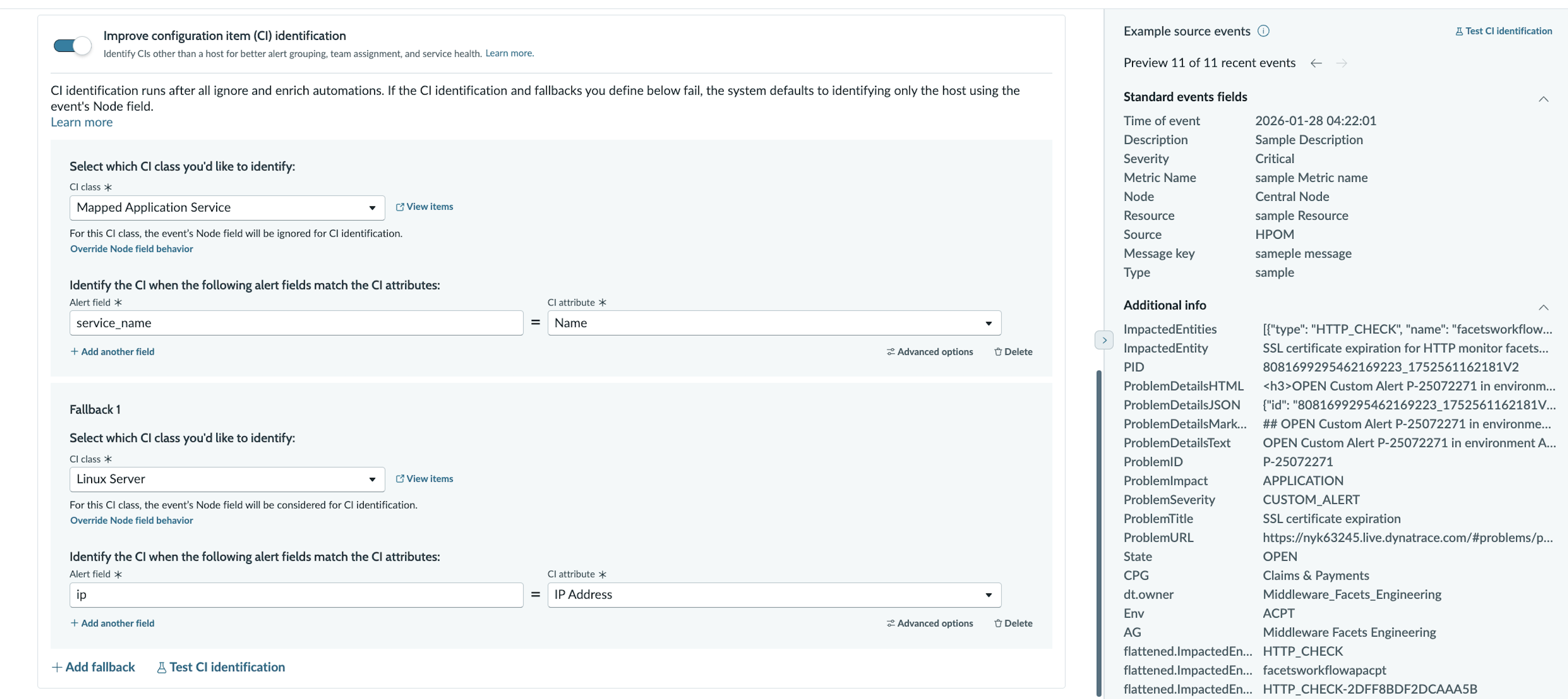Go to previous event with left arrow
The width and height of the screenshot is (1568, 699).
coord(1316,63)
